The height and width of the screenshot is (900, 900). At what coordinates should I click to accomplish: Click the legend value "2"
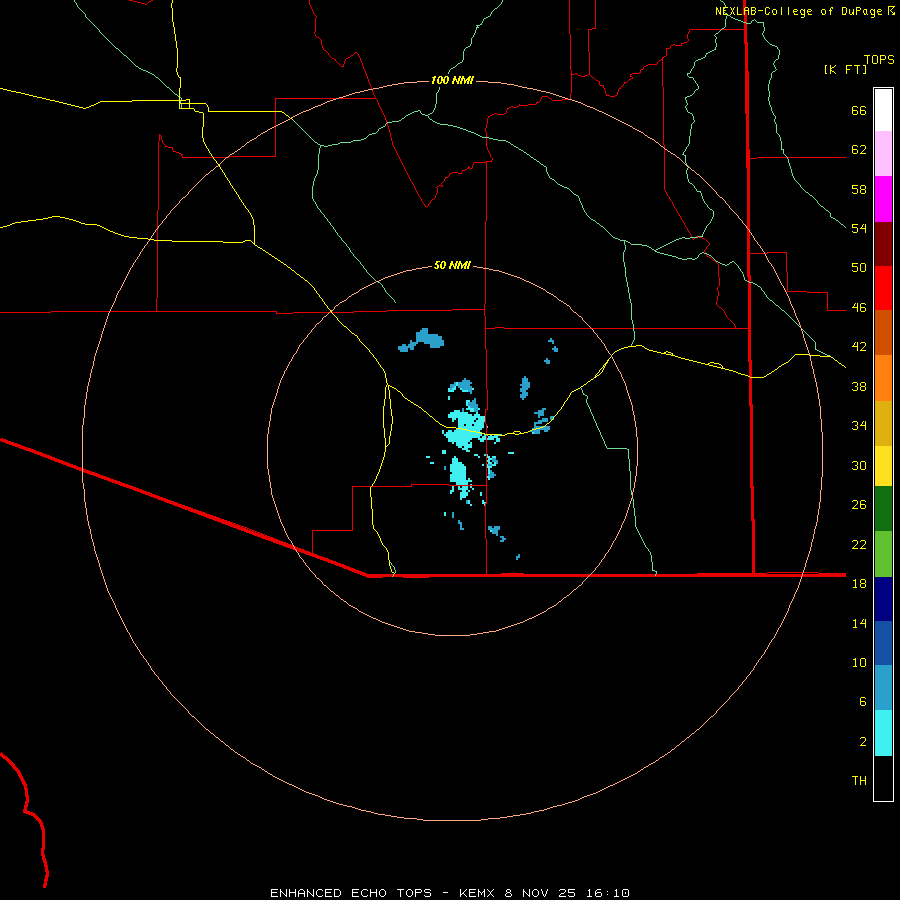[x=862, y=741]
